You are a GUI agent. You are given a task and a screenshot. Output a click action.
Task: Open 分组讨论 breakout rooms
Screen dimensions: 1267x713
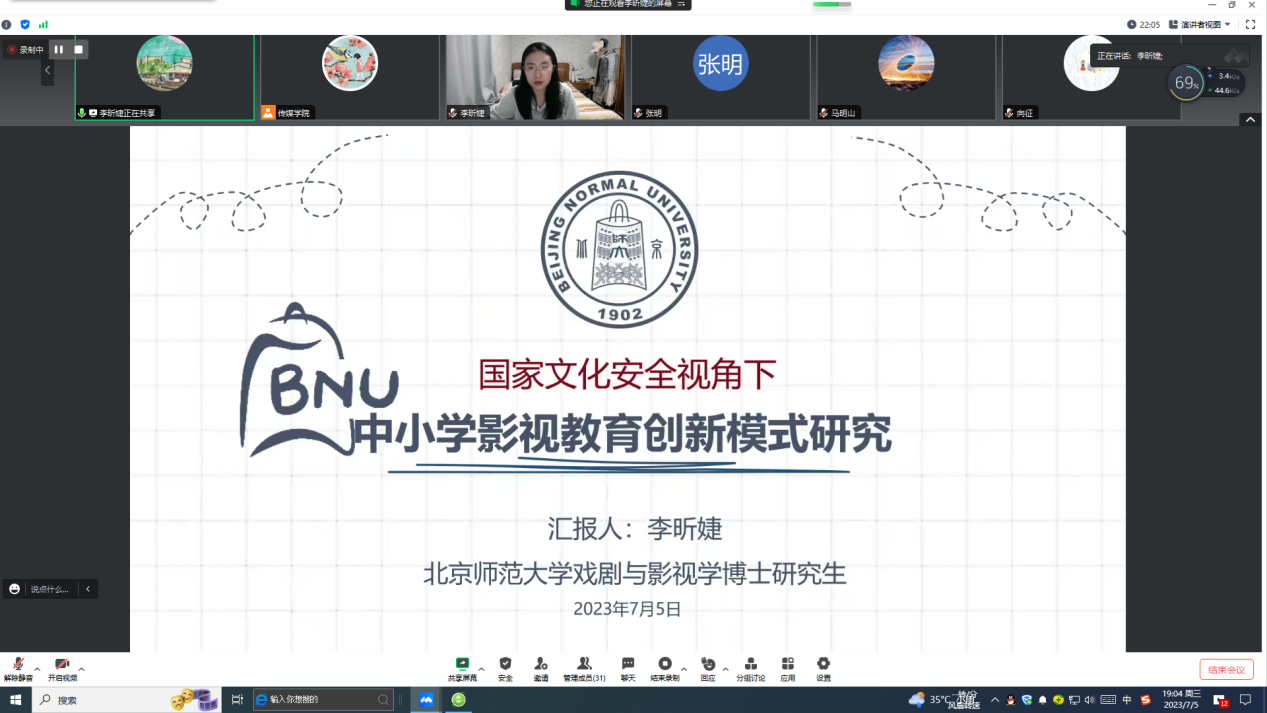pyautogui.click(x=751, y=668)
